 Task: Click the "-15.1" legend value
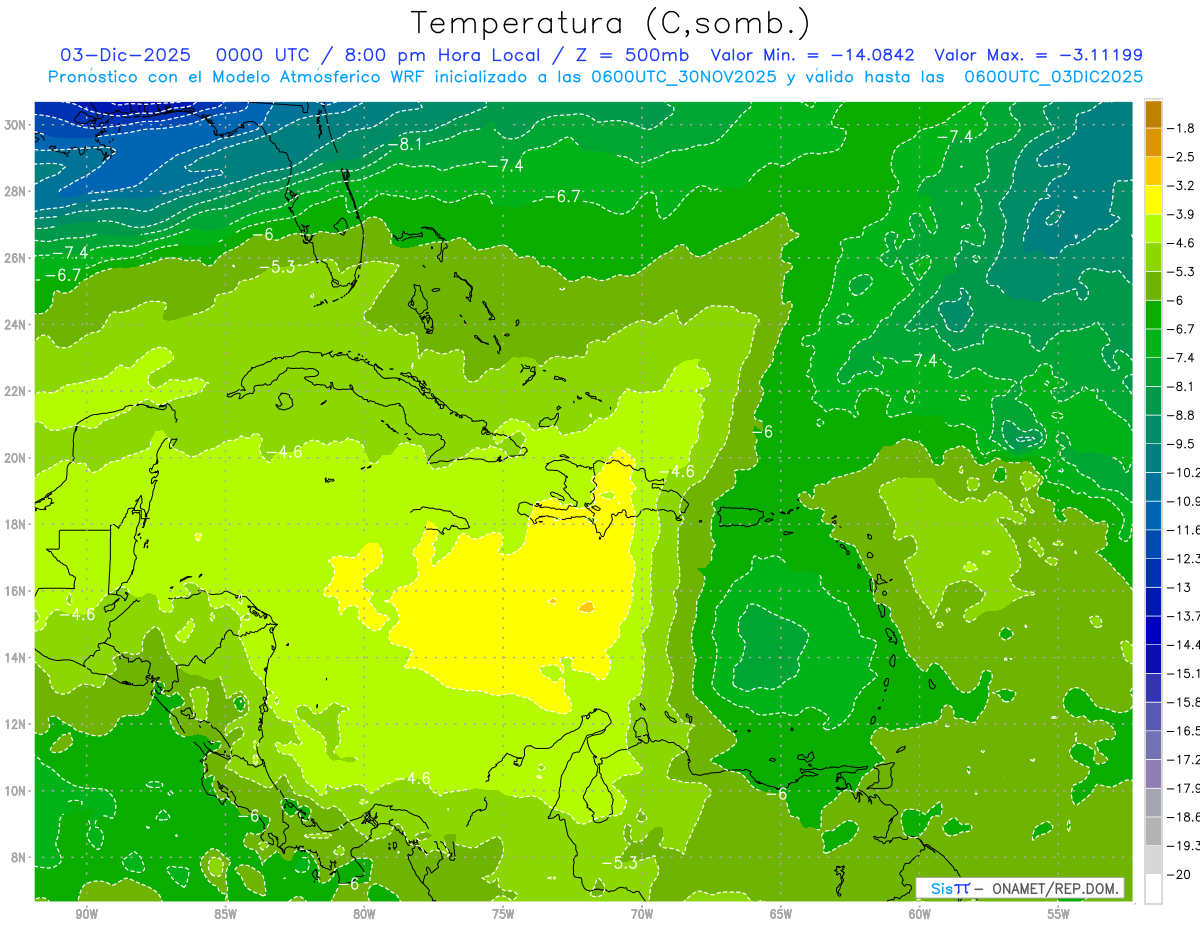[x=1184, y=673]
